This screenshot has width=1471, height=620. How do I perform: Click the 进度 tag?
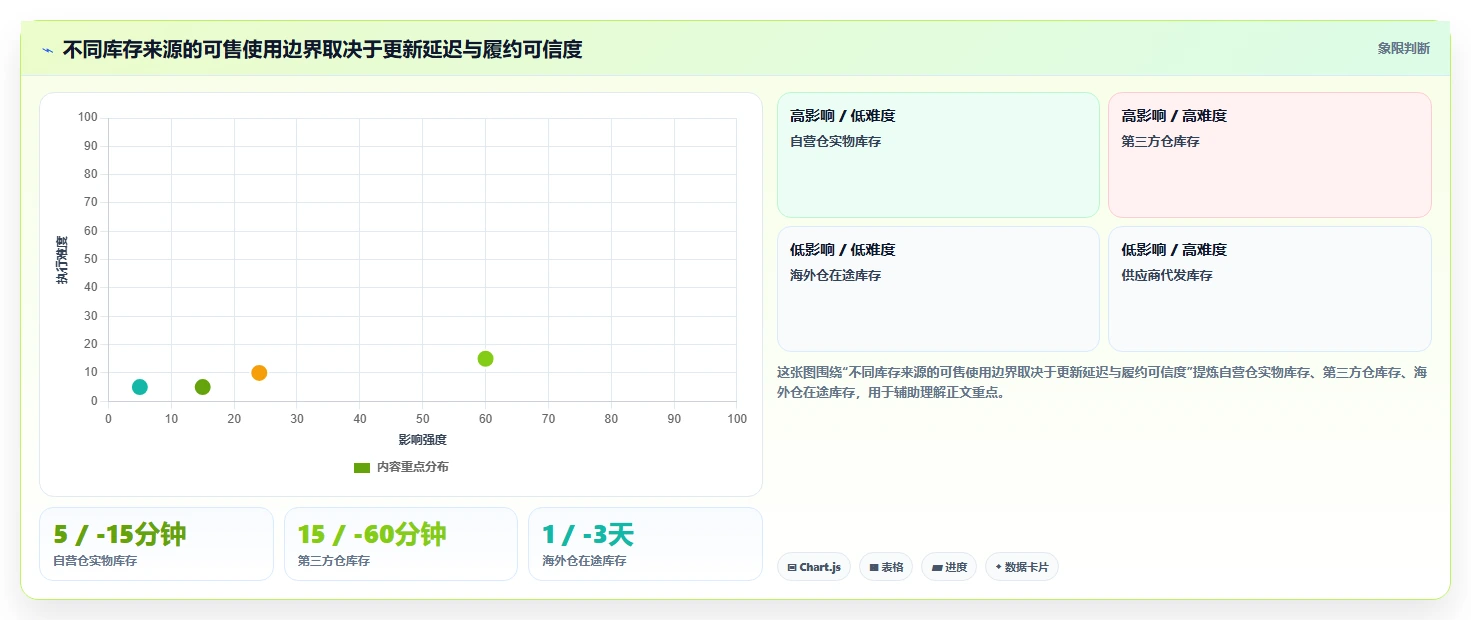pos(949,567)
